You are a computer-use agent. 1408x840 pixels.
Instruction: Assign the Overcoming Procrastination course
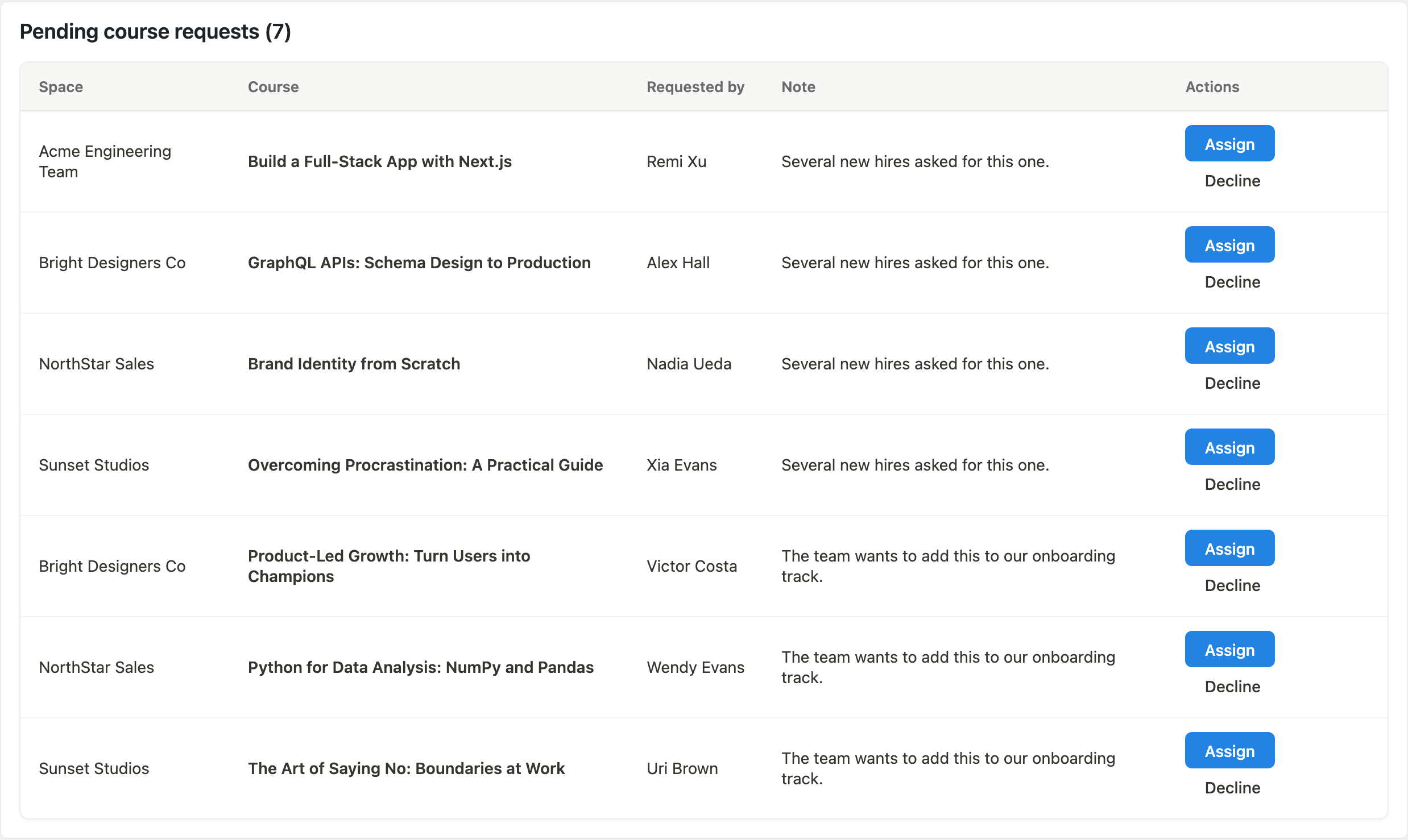tap(1229, 447)
